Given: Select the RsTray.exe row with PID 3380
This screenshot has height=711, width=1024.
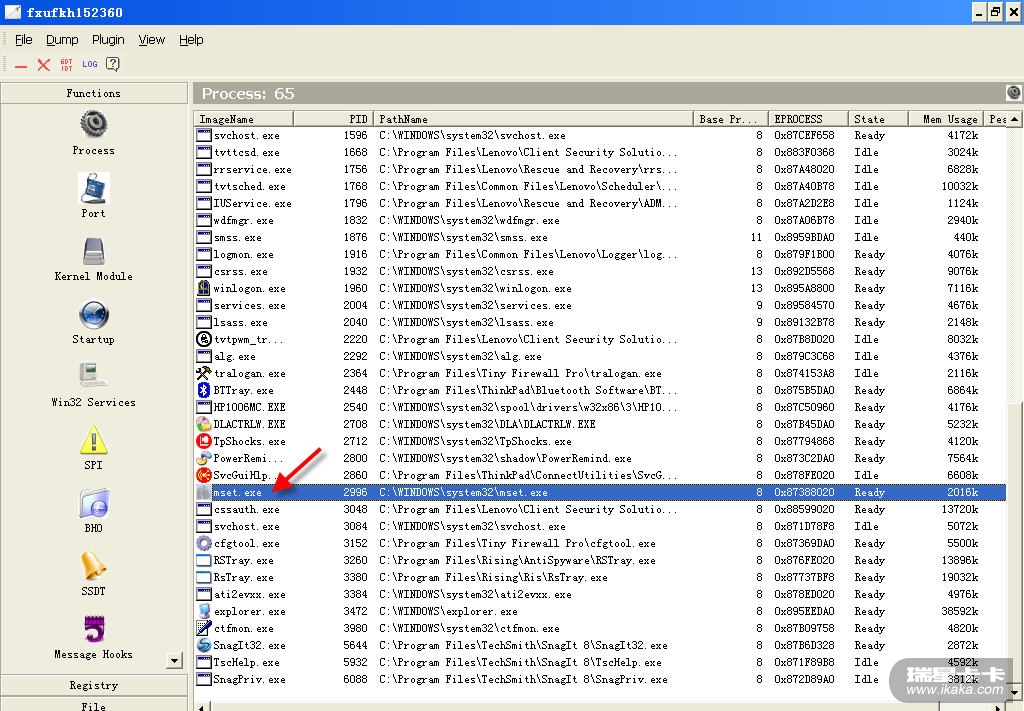Looking at the screenshot, I should pos(600,577).
